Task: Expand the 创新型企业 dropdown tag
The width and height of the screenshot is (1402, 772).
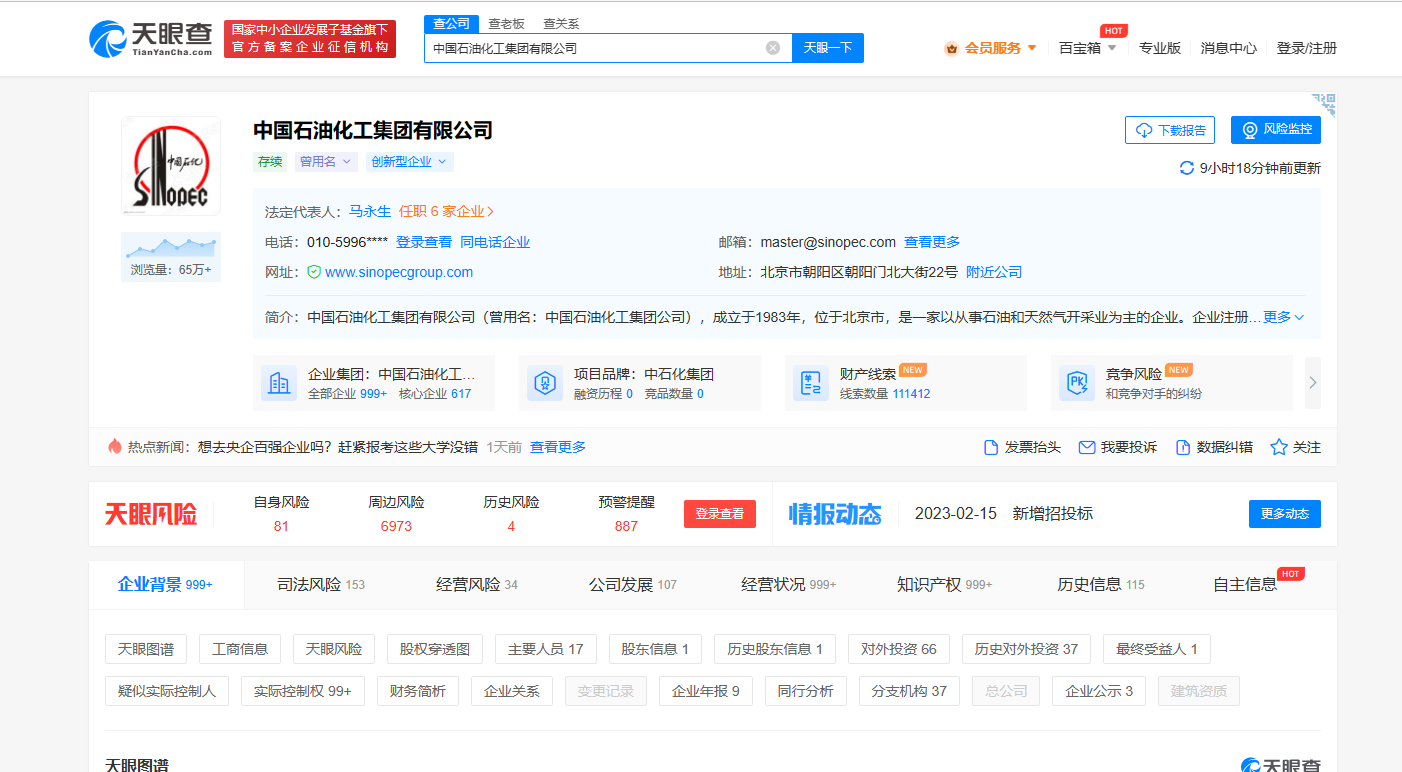Action: coord(409,161)
